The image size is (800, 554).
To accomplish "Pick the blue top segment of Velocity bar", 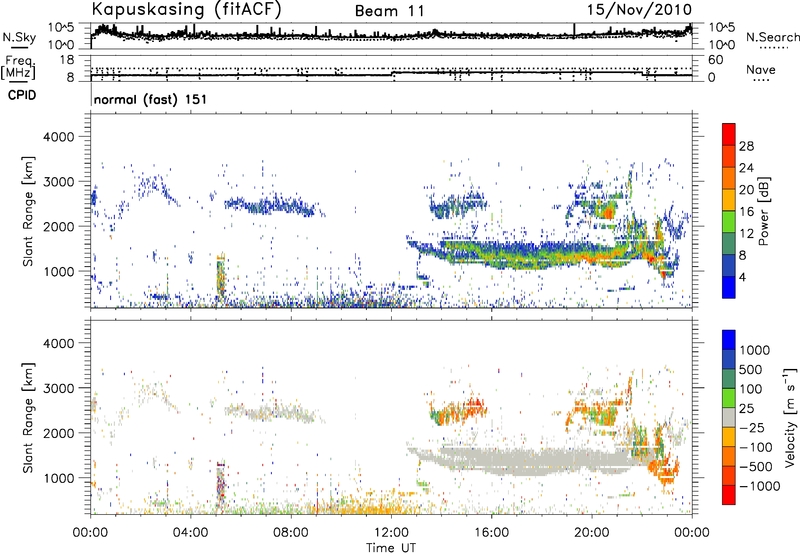I will click(x=729, y=340).
